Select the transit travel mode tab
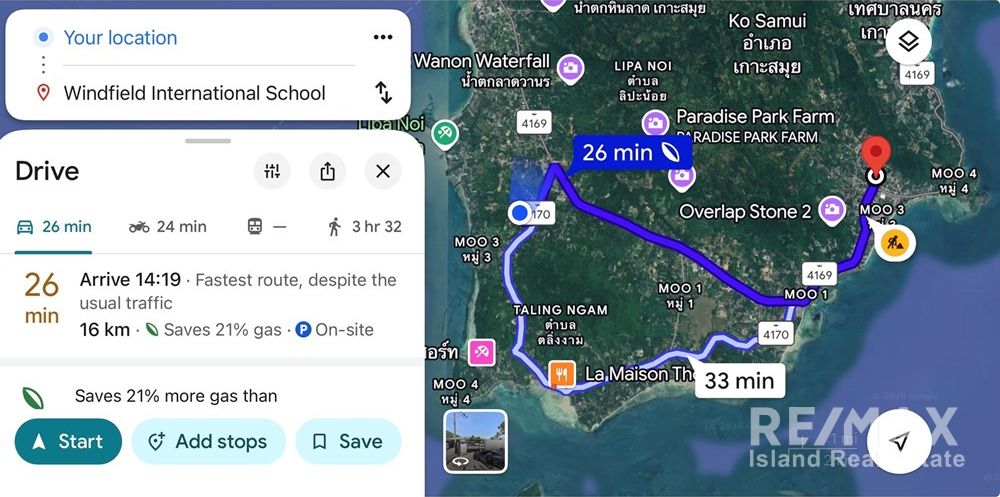Image resolution: width=1000 pixels, height=497 pixels. pos(267,226)
